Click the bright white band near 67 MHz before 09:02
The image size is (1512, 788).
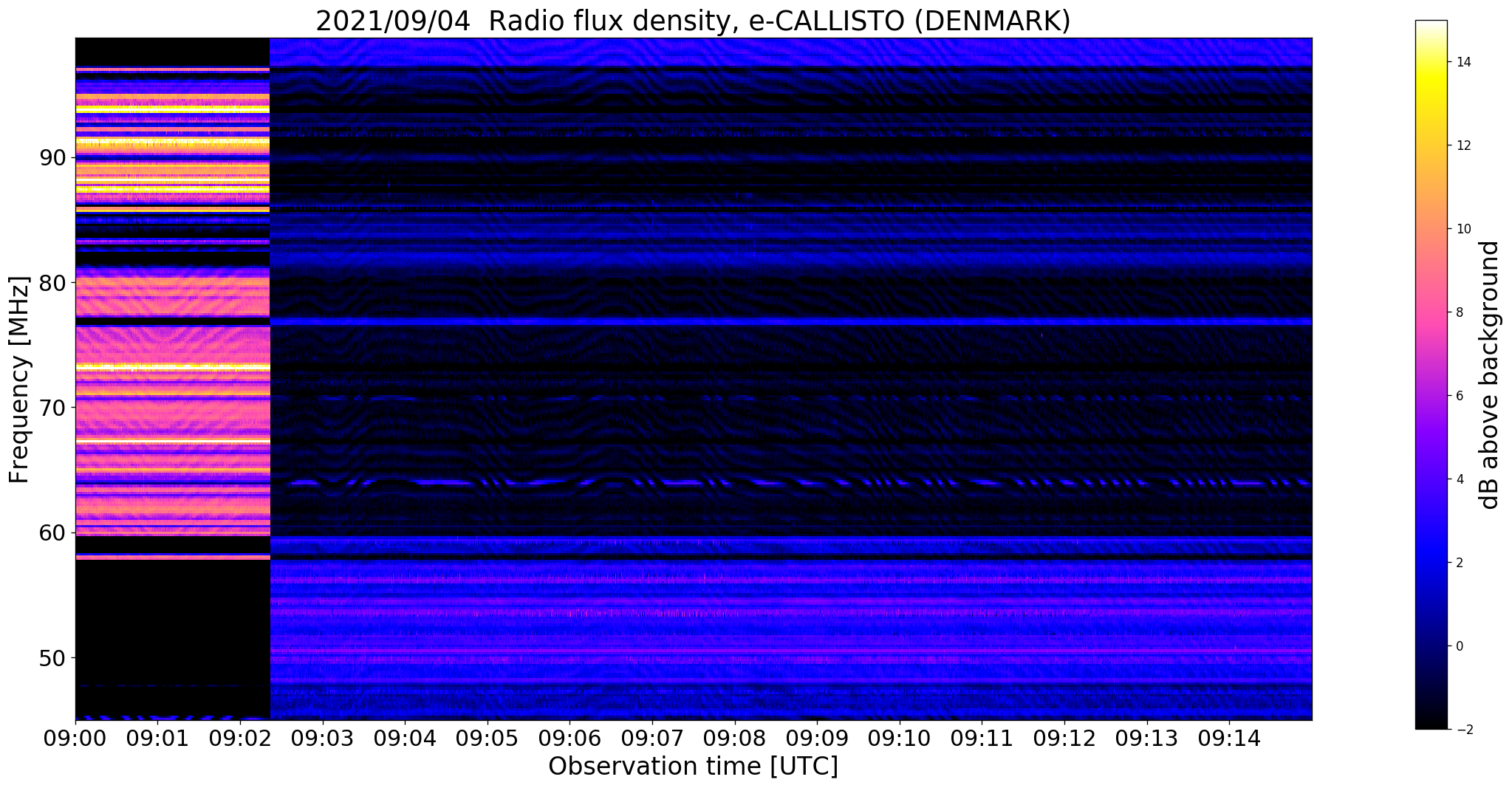point(173,441)
